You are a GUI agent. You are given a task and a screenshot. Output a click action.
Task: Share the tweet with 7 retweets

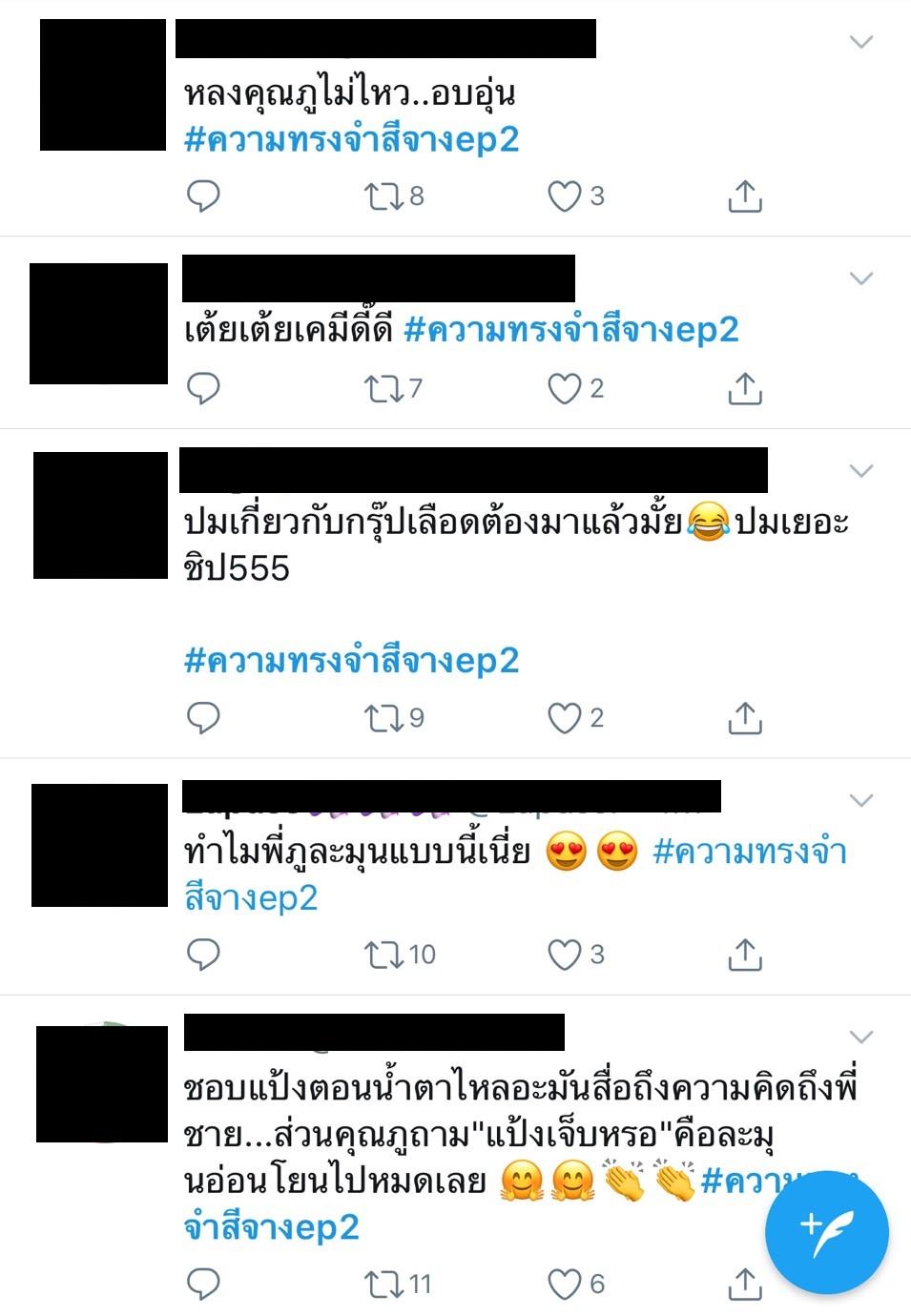pyautogui.click(x=744, y=389)
